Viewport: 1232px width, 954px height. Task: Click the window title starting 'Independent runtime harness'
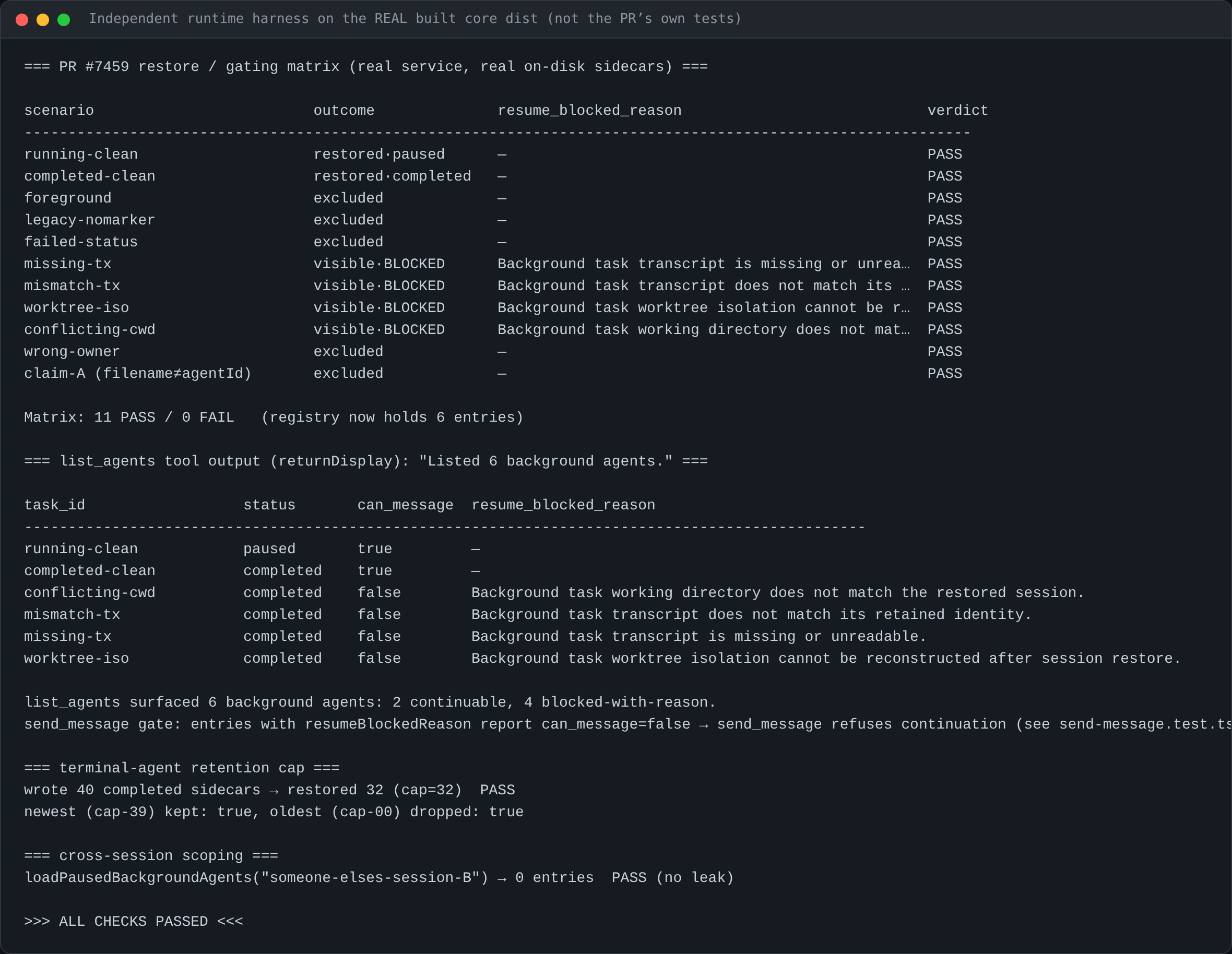(x=414, y=19)
